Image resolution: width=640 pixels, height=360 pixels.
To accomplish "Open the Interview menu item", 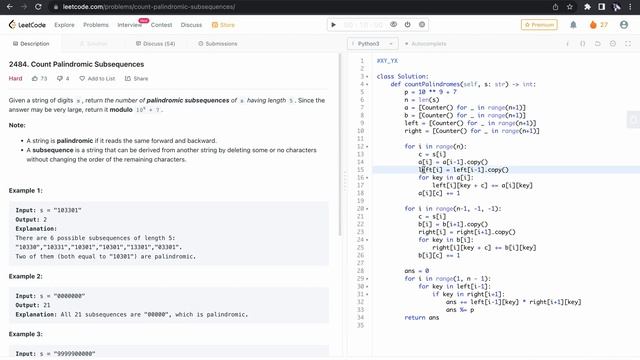I will click(129, 25).
